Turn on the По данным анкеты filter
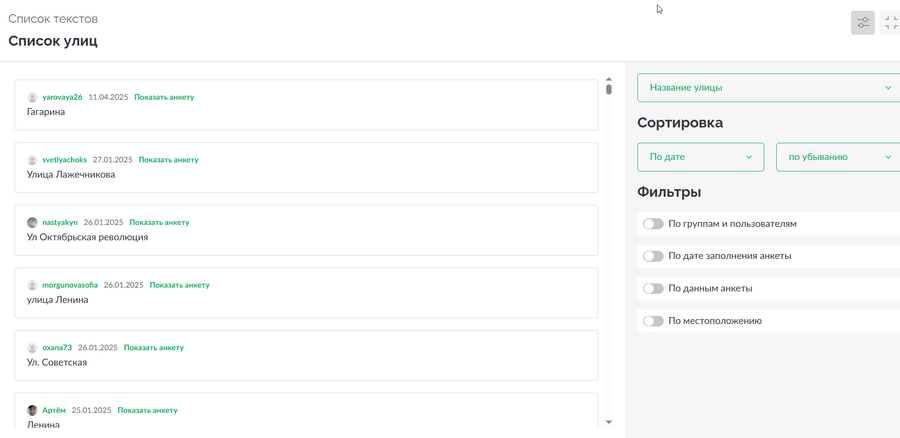 pyautogui.click(x=653, y=289)
